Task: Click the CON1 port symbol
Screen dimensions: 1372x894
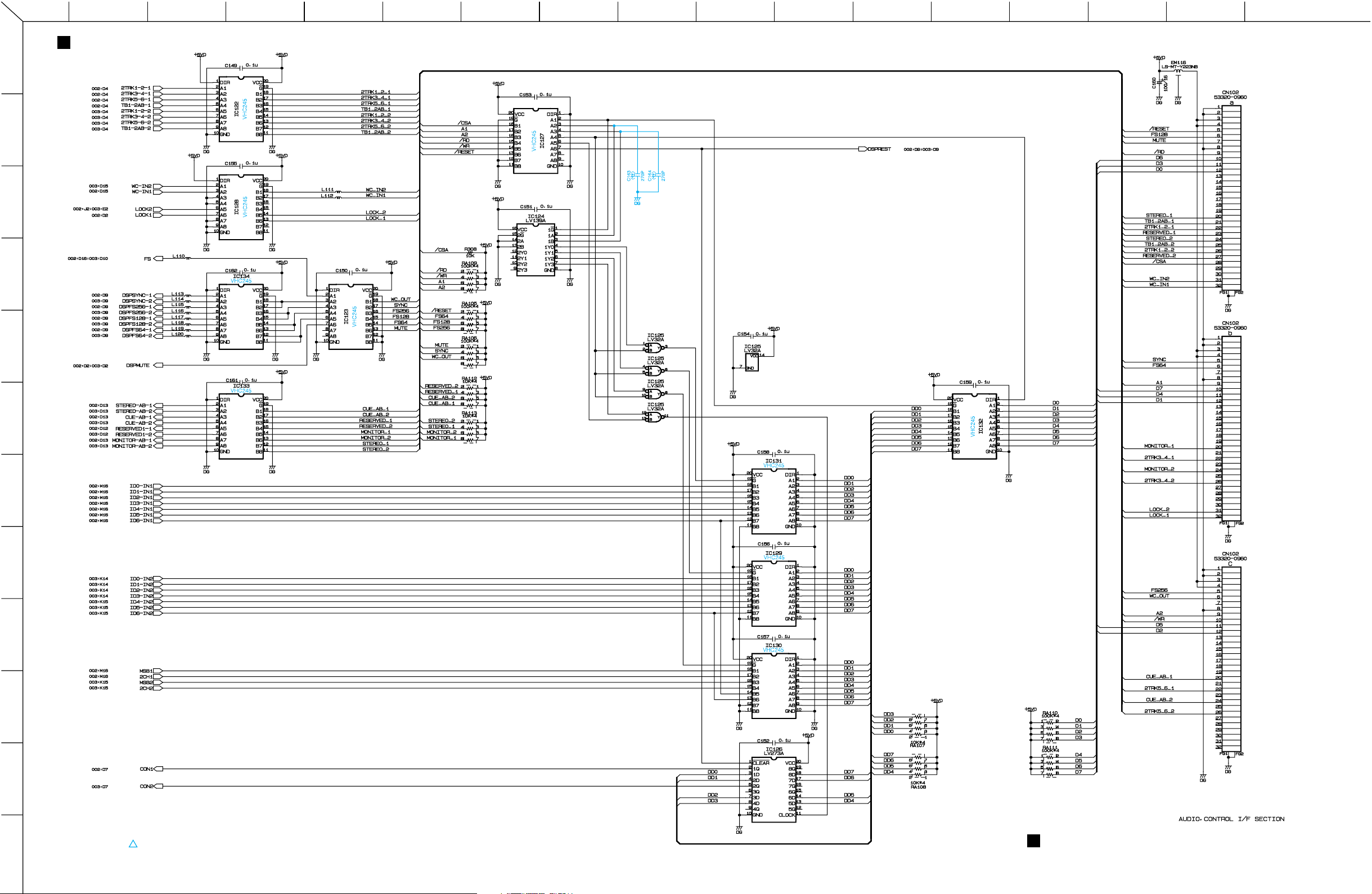Action: tap(159, 769)
